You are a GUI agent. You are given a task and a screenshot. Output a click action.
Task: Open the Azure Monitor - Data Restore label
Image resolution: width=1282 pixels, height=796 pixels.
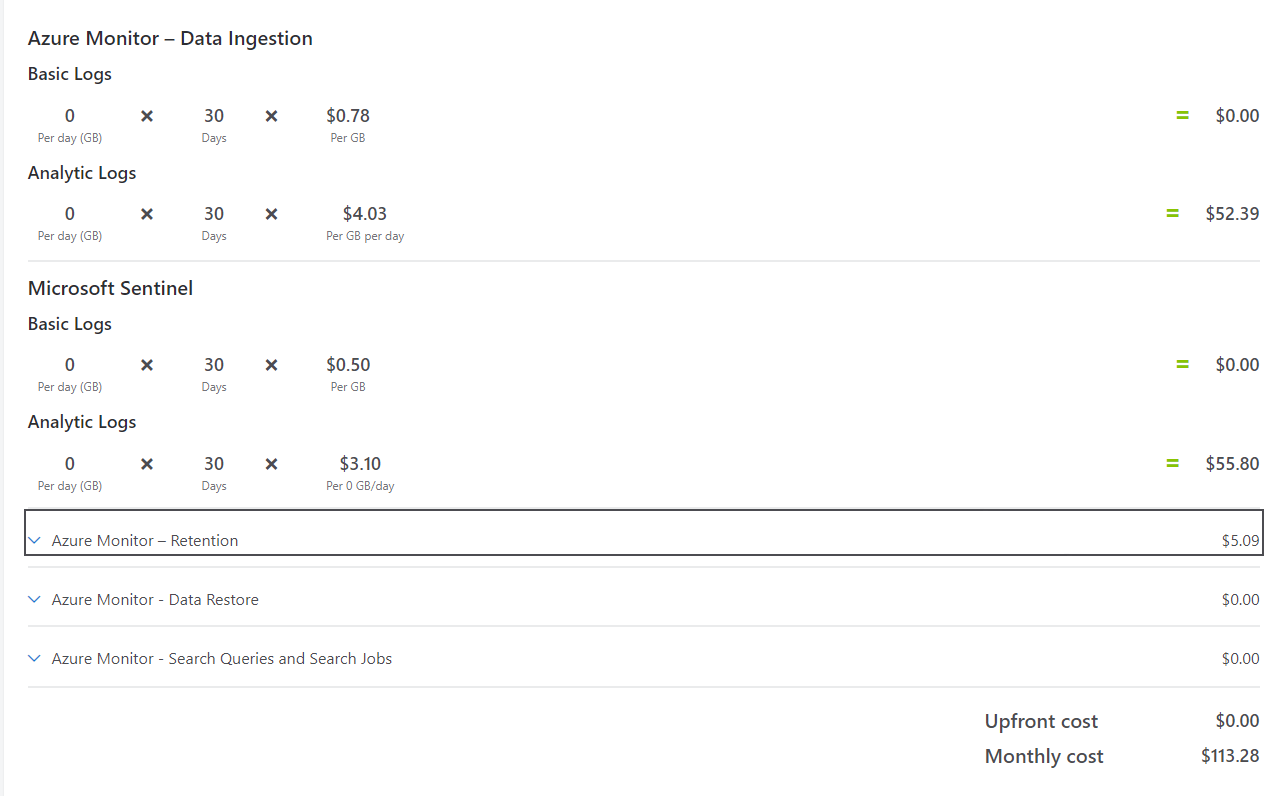(155, 599)
